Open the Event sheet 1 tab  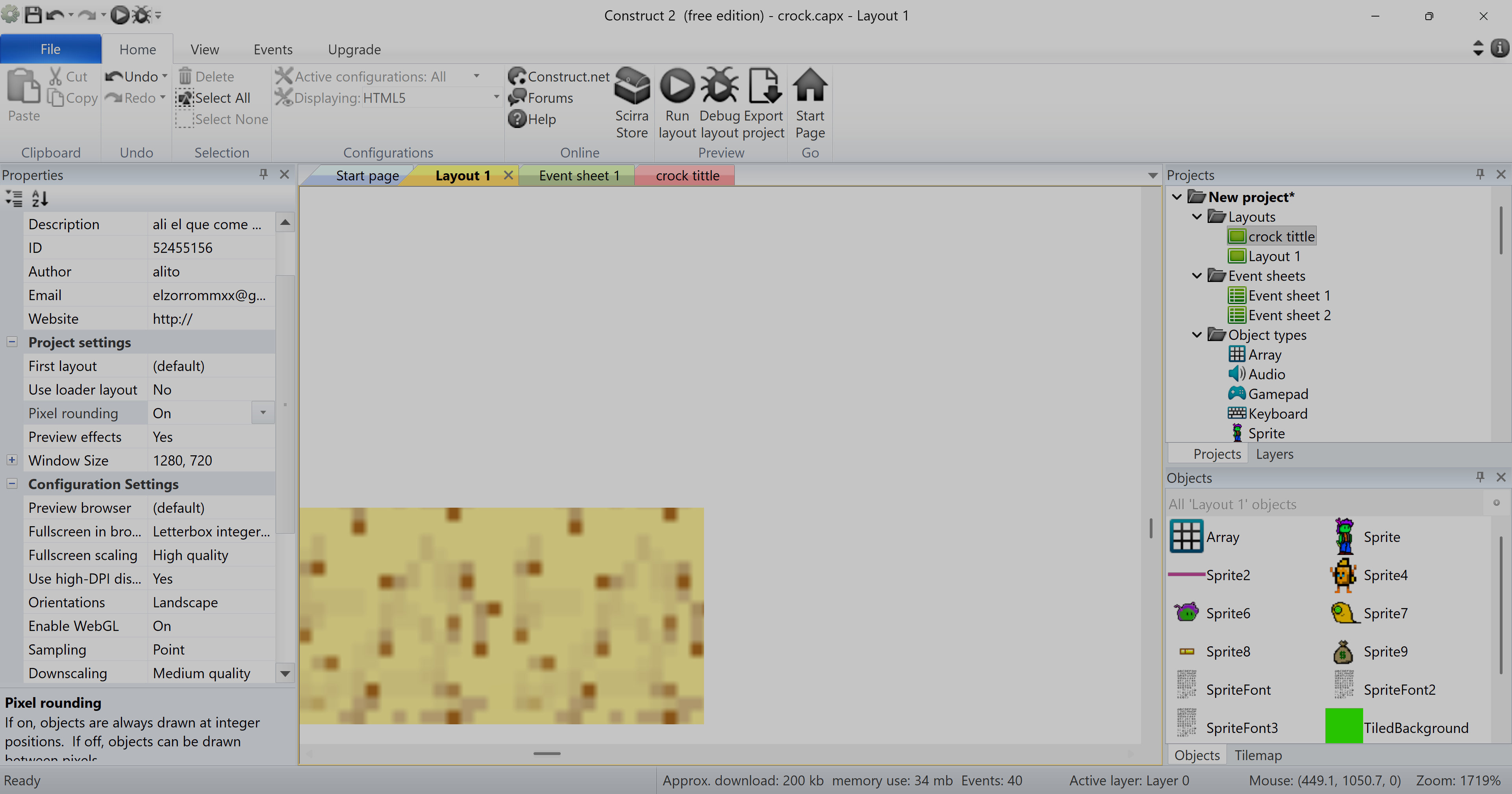click(x=579, y=176)
